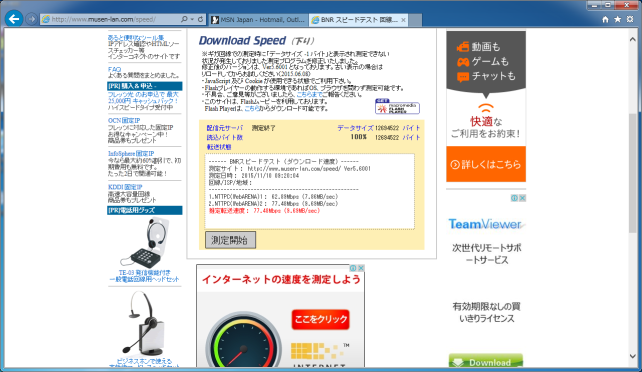Click the orange Wi-Fi signal icon in ad

point(486,108)
